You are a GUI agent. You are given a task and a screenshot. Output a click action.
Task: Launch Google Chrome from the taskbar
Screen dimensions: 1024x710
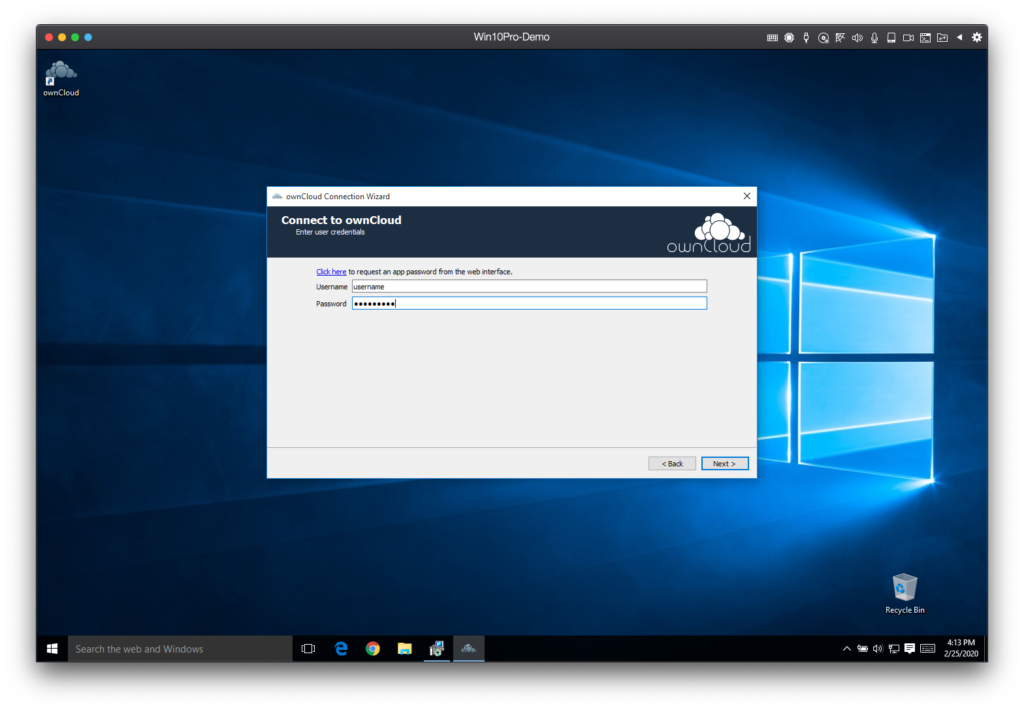click(372, 649)
